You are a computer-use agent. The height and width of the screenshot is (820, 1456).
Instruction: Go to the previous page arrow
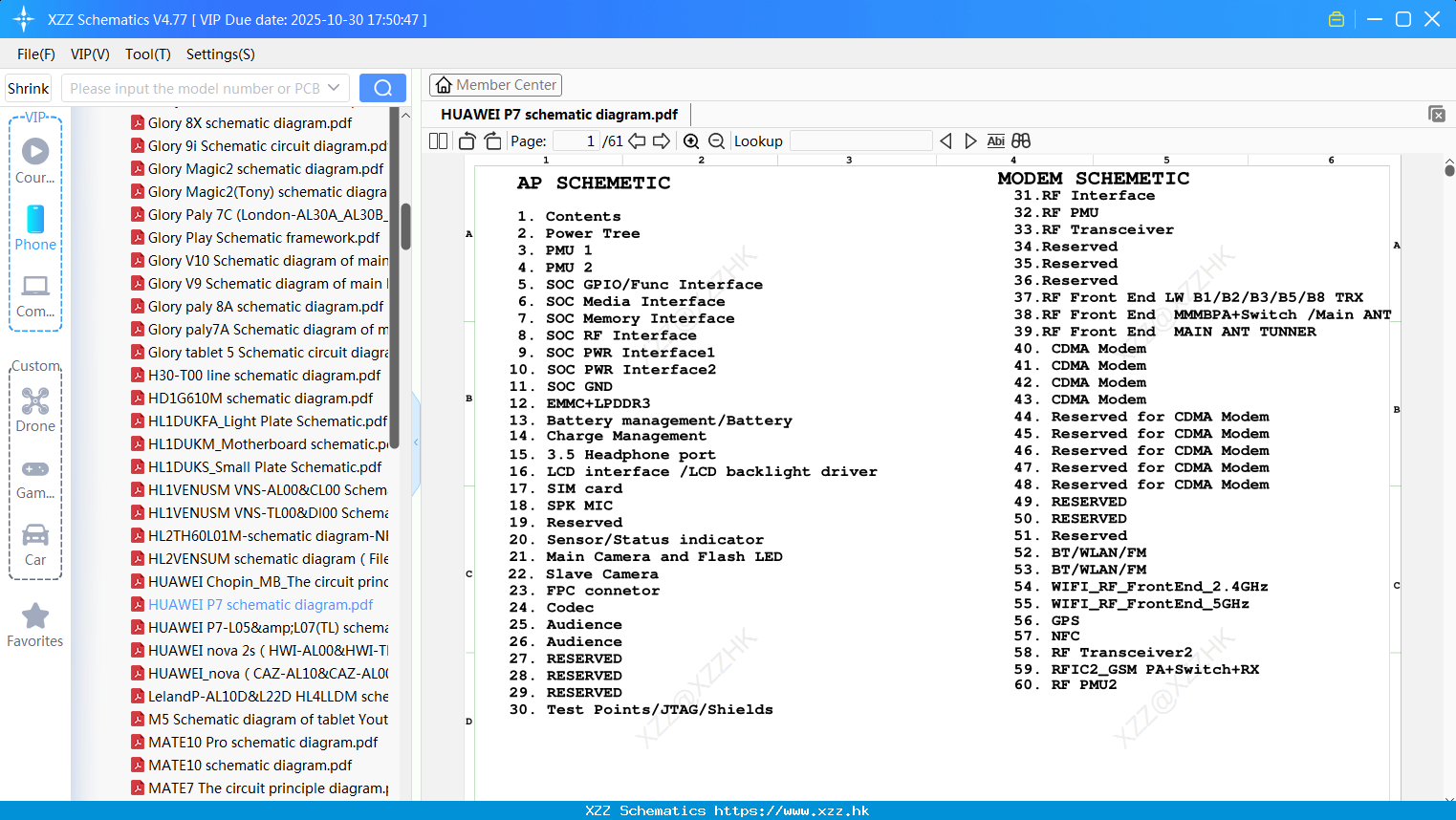click(x=637, y=141)
